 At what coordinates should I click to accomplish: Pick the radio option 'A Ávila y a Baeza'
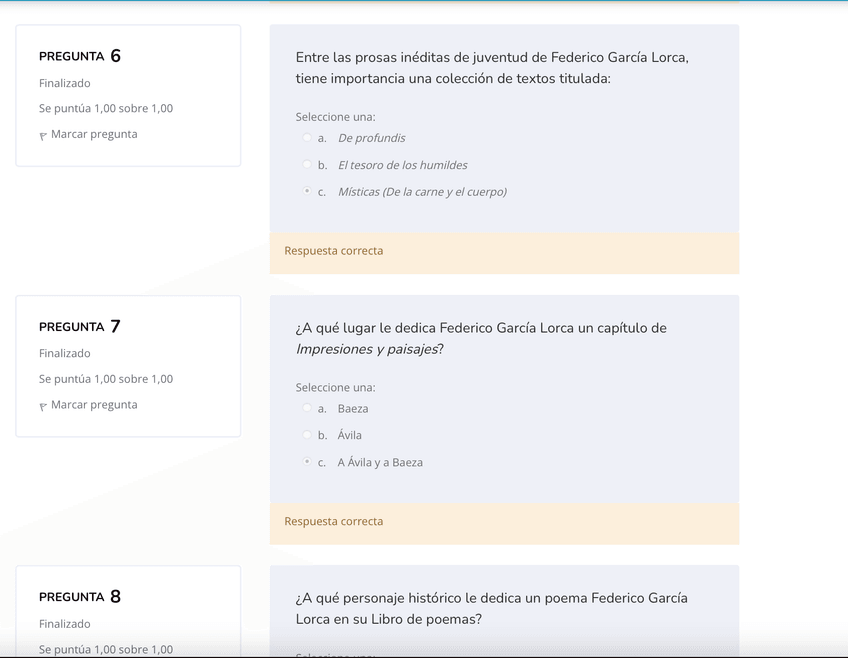(307, 462)
